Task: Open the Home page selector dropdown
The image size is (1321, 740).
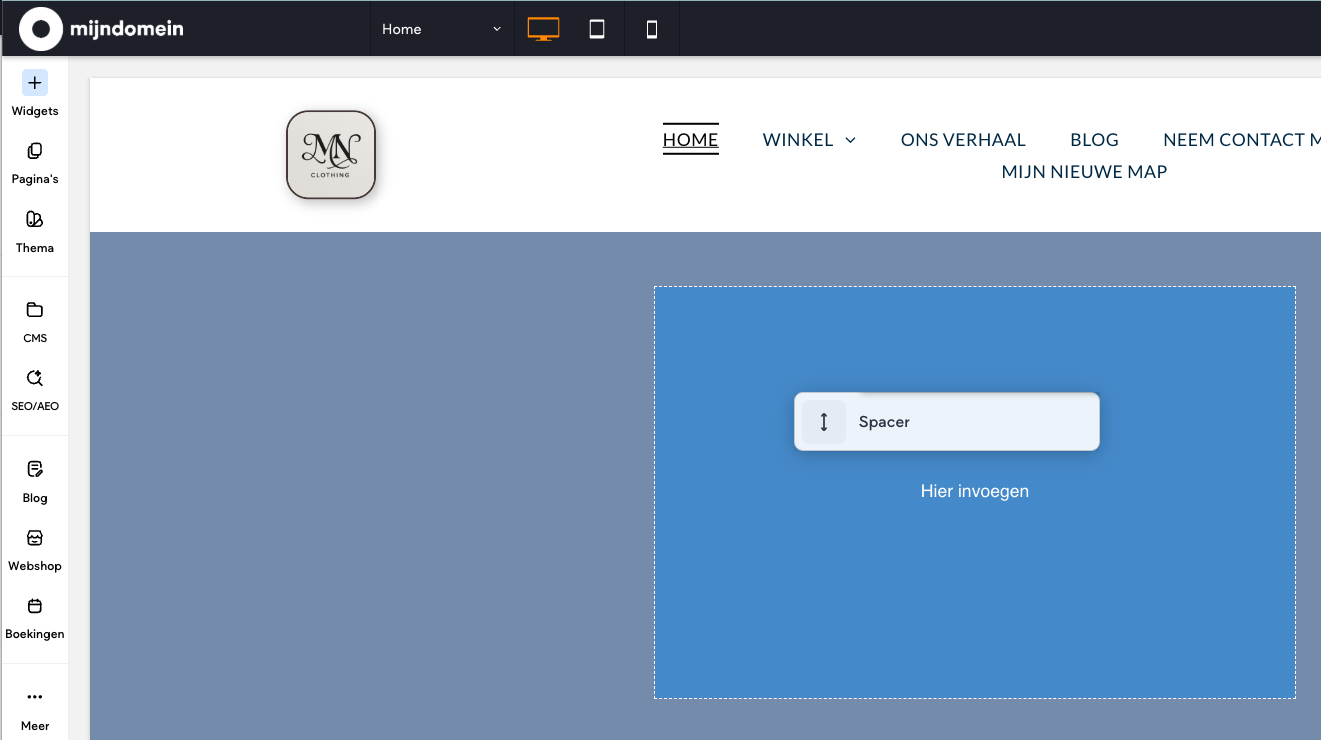Action: 441,29
